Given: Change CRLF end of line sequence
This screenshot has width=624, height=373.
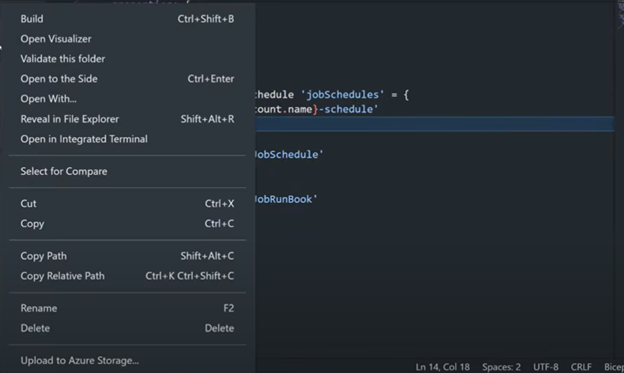Looking at the screenshot, I should click(581, 367).
